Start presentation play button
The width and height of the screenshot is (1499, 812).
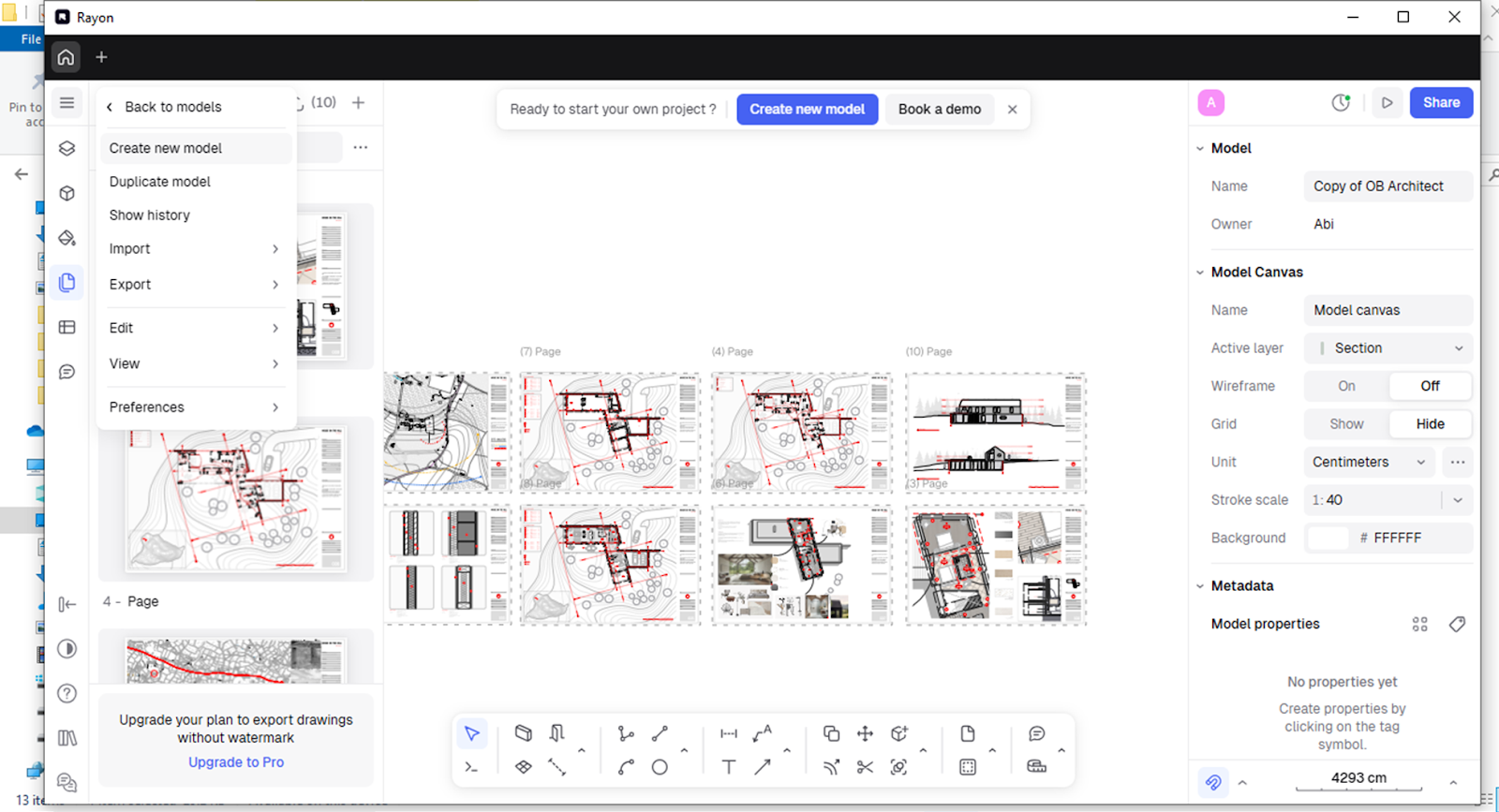1387,103
